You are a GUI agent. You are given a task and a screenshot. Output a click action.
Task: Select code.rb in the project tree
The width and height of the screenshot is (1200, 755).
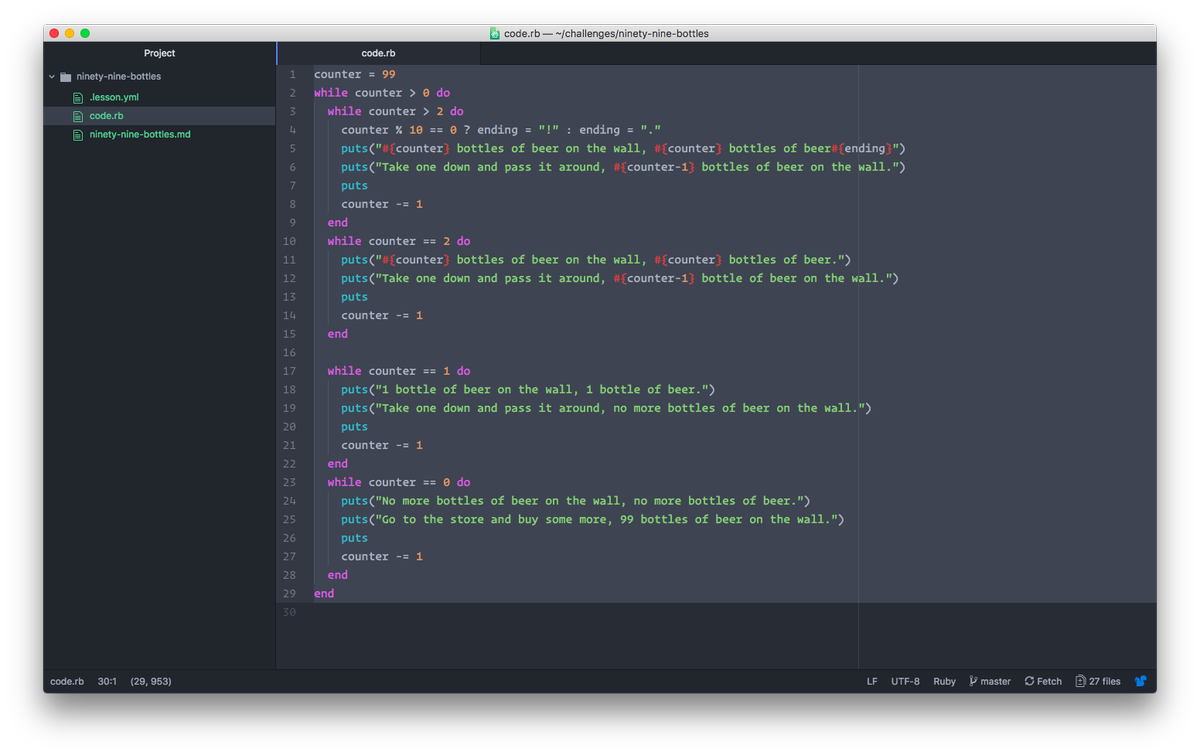click(x=107, y=116)
